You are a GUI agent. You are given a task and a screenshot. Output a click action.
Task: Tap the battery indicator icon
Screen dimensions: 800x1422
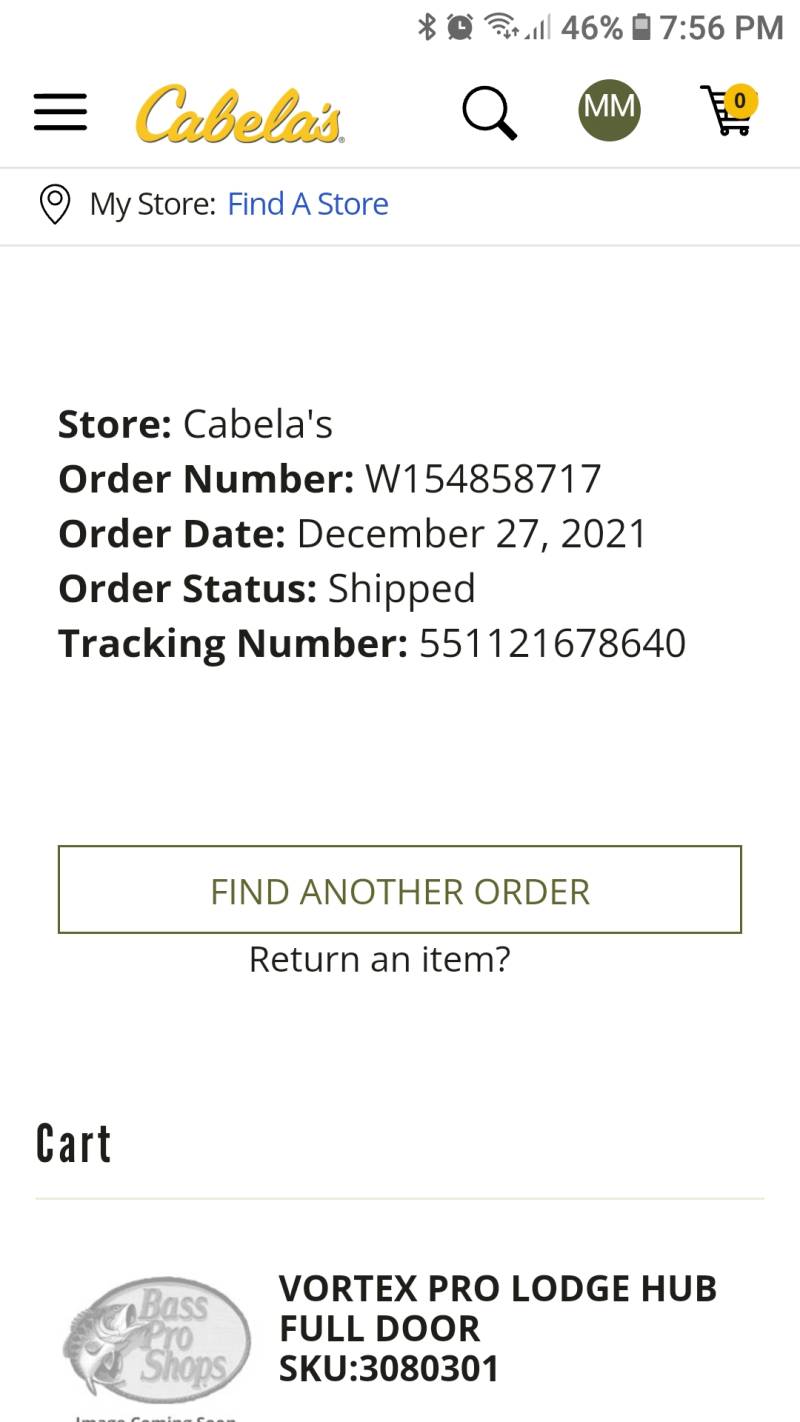point(641,27)
